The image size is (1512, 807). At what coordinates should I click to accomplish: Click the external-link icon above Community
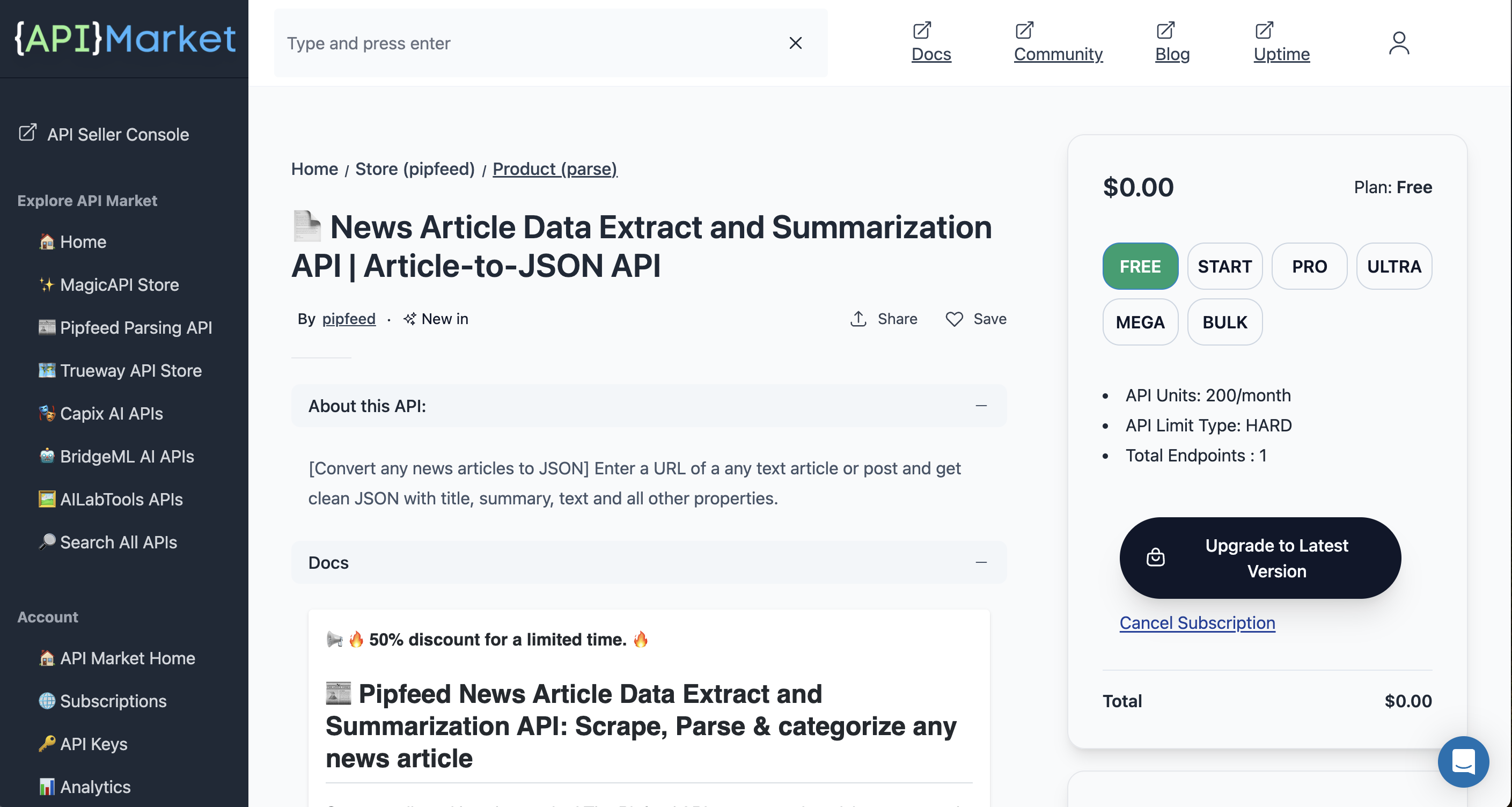click(1024, 30)
